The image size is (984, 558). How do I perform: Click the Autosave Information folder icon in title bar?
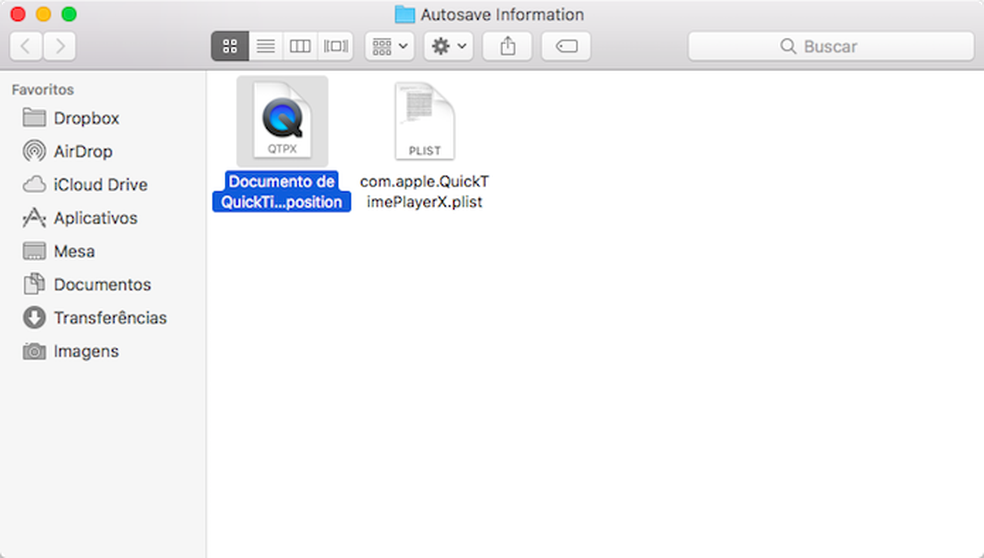click(405, 14)
